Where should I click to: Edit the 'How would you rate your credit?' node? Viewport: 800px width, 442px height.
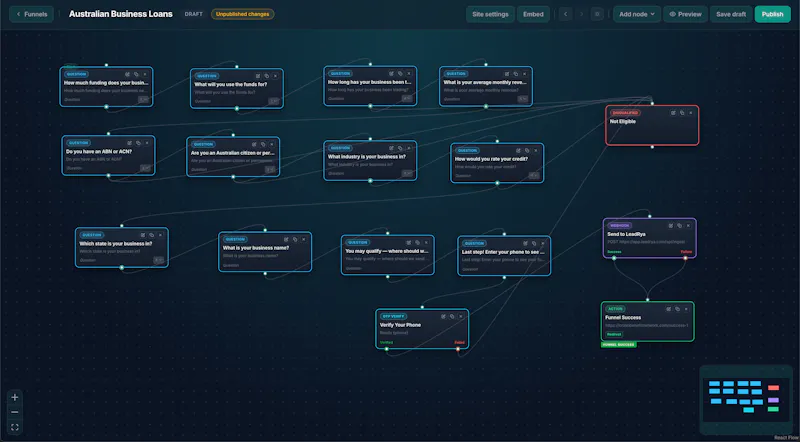[518, 151]
